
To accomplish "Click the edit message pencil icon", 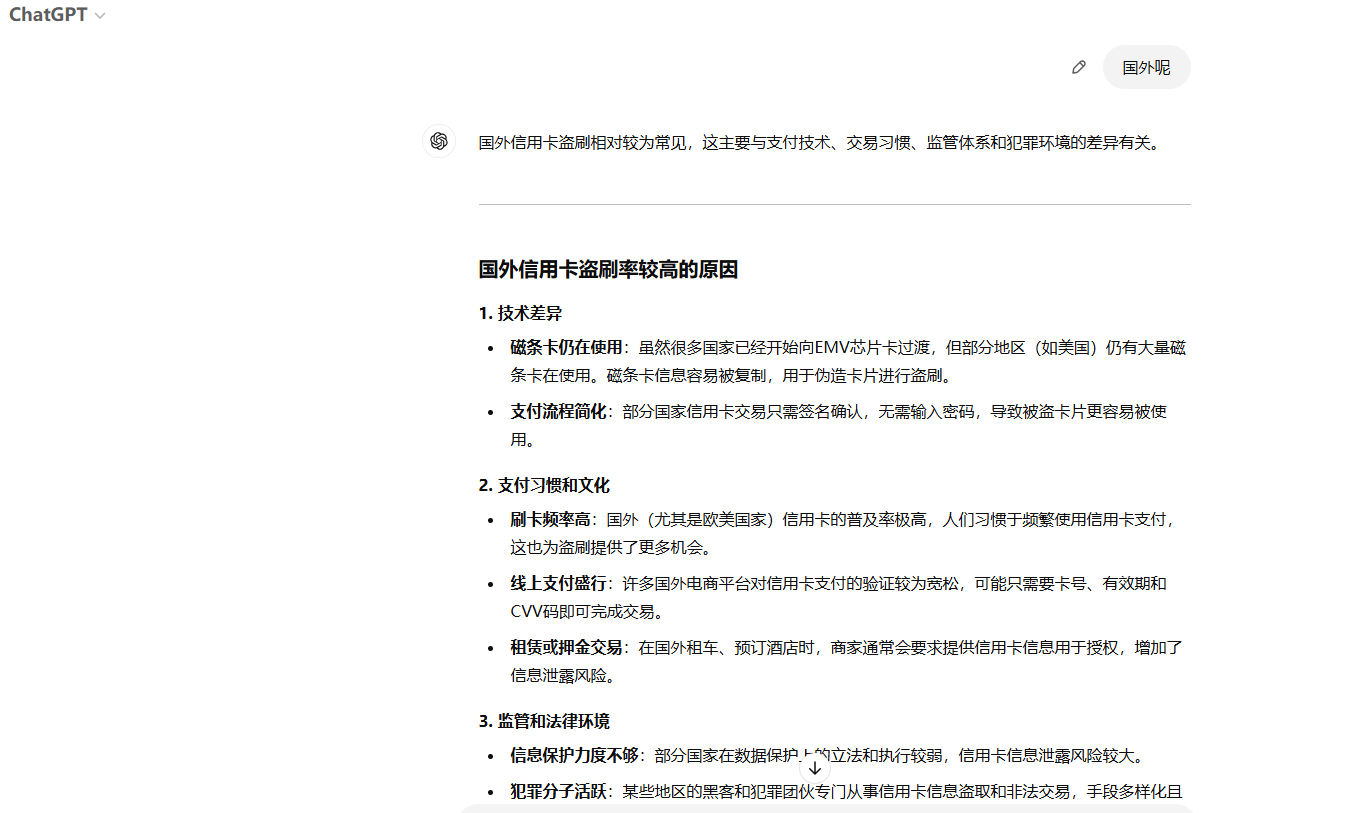I will coord(1078,67).
